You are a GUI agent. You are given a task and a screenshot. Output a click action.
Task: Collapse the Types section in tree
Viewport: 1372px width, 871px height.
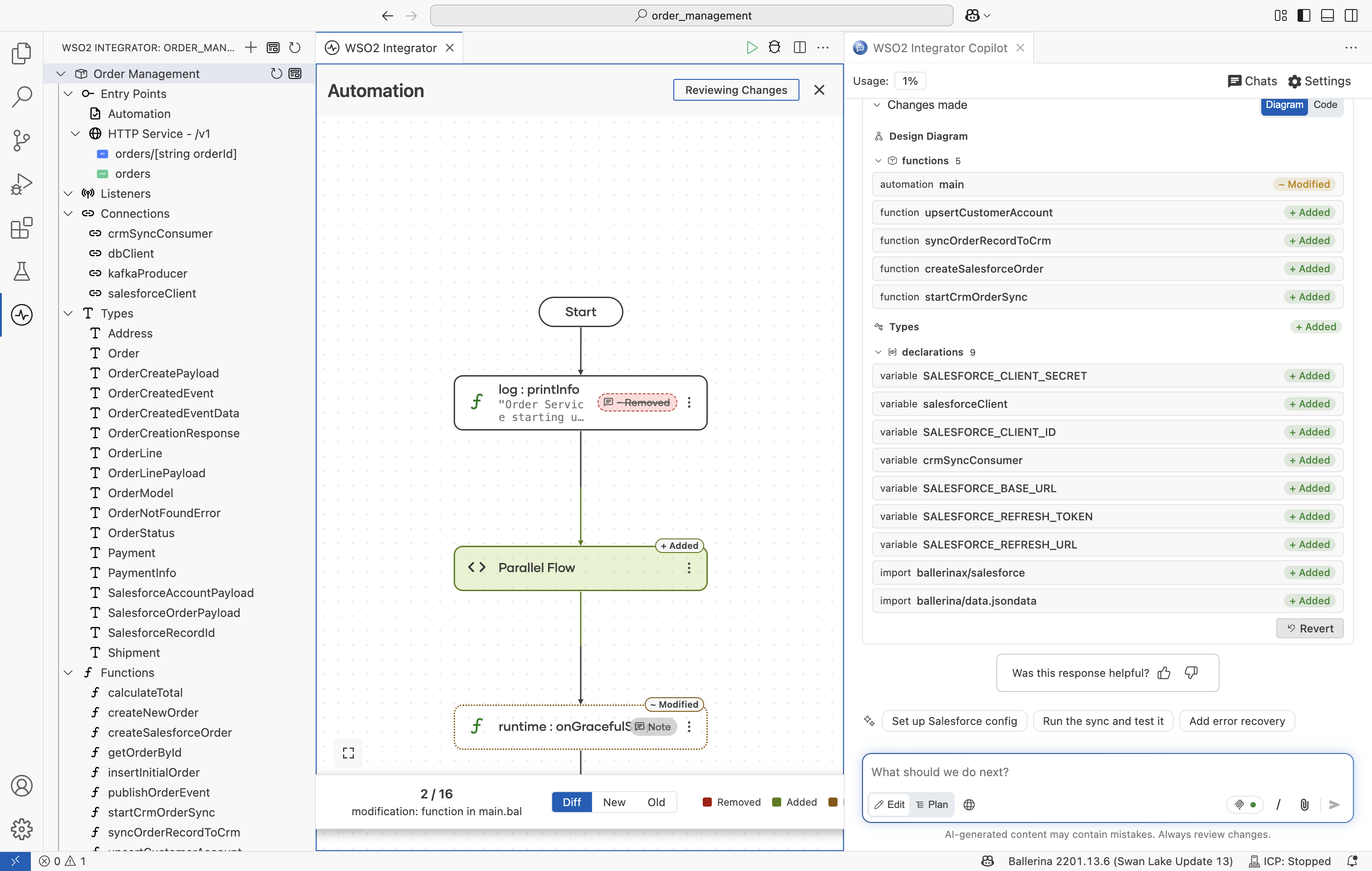pyautogui.click(x=68, y=313)
